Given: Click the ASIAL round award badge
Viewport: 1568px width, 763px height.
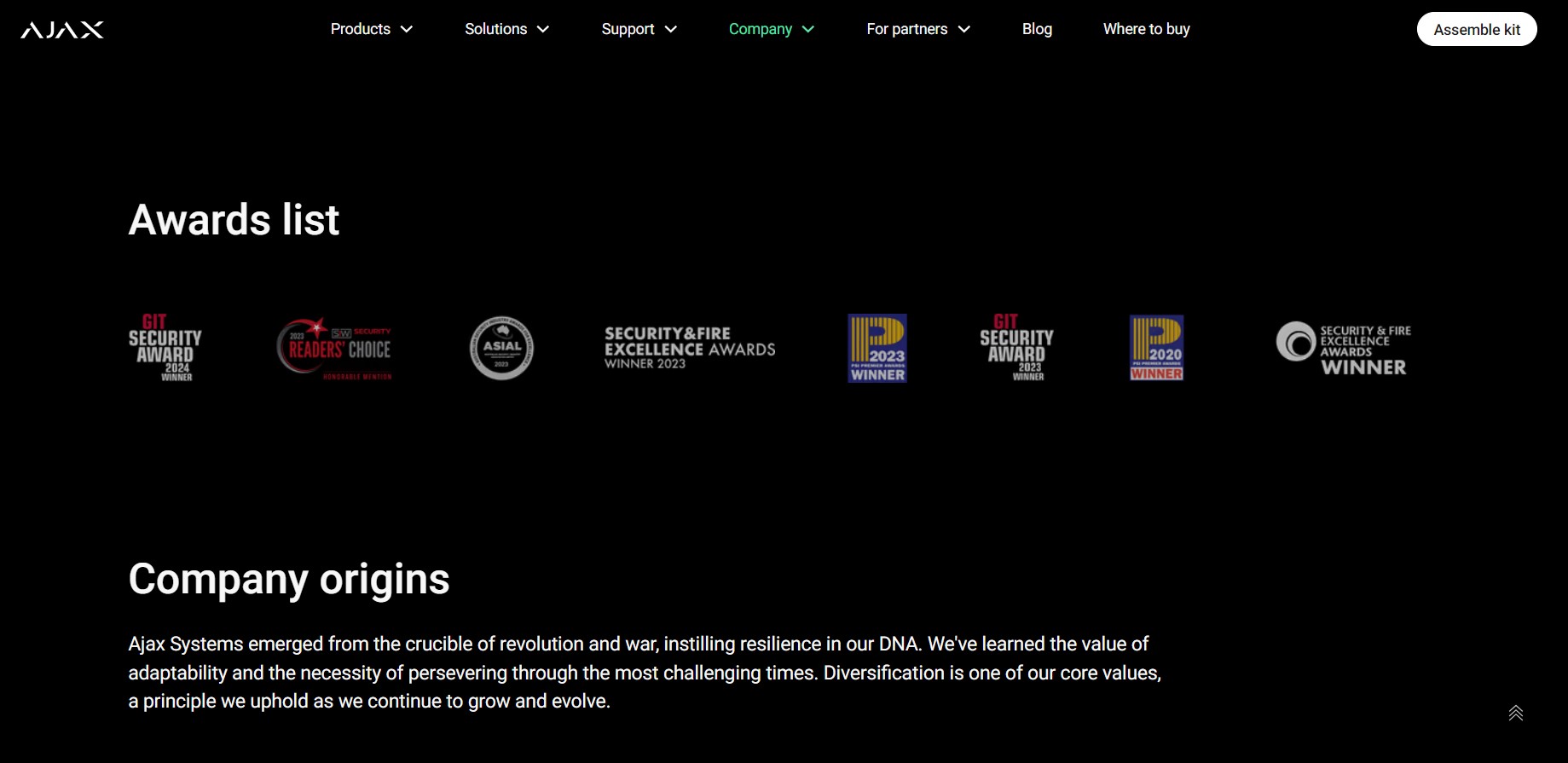Looking at the screenshot, I should [501, 348].
